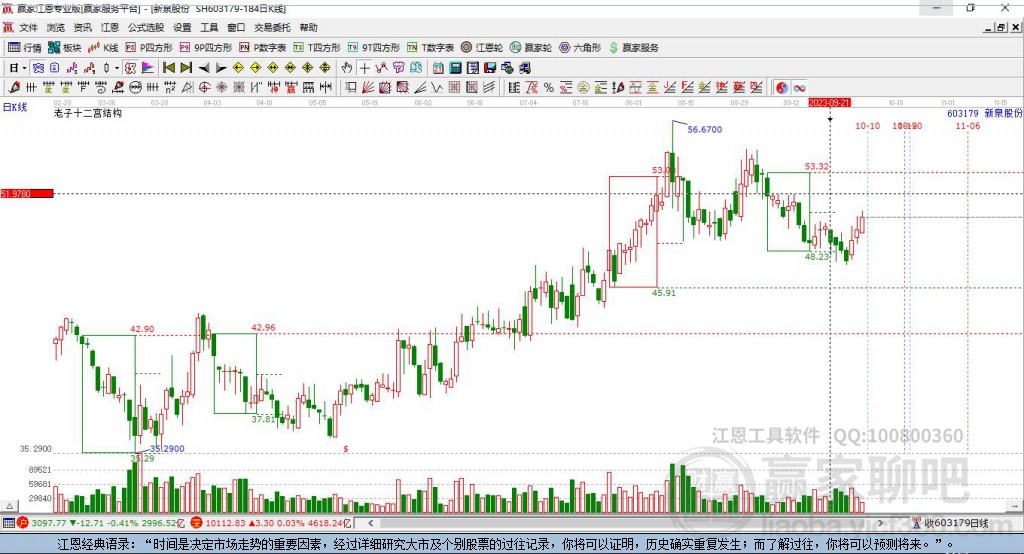This screenshot has height=554, width=1024.
Task: Click stock code 603179
Action: (963, 114)
